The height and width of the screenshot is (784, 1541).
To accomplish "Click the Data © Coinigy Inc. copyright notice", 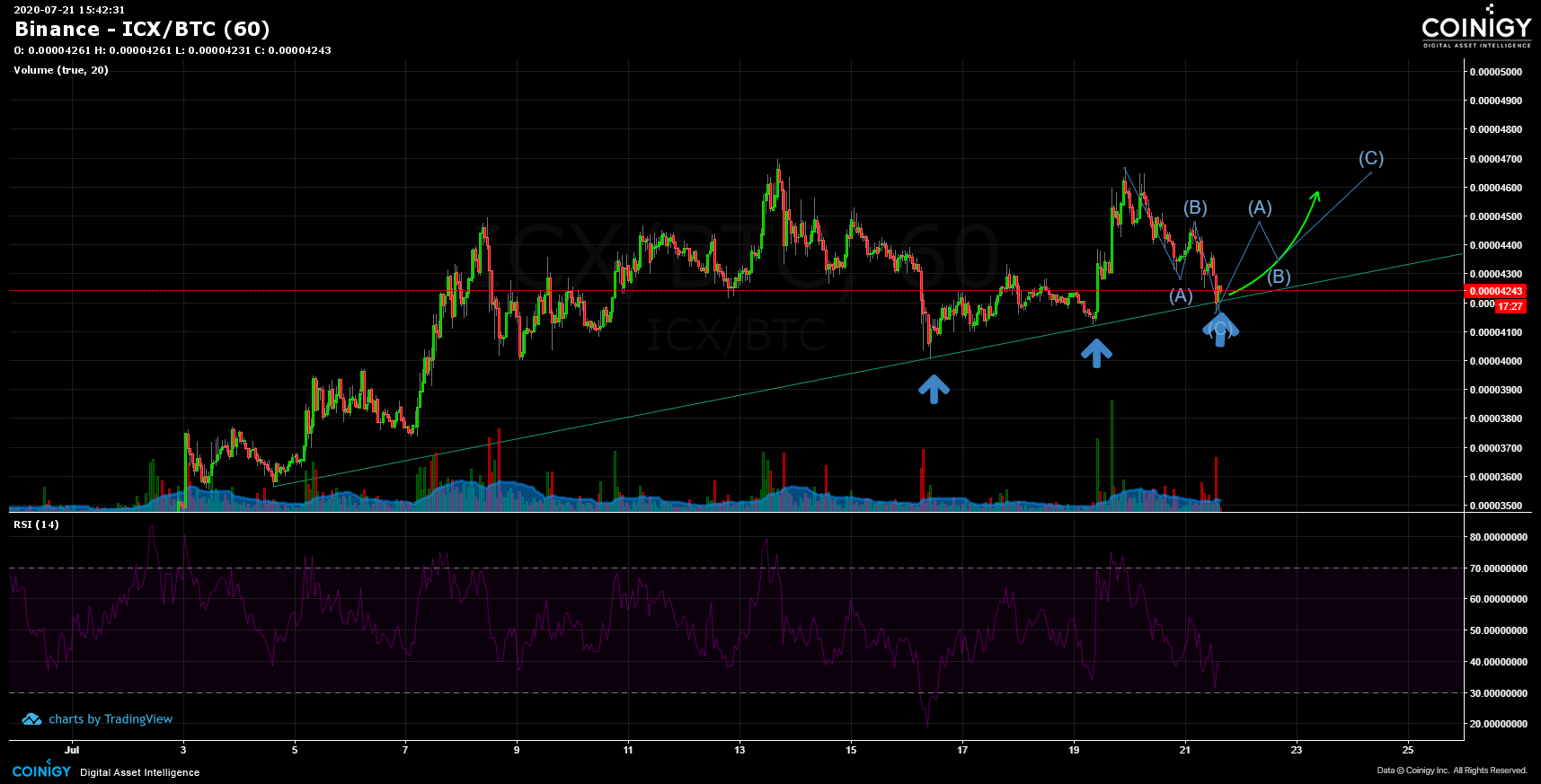I will click(x=1452, y=771).
